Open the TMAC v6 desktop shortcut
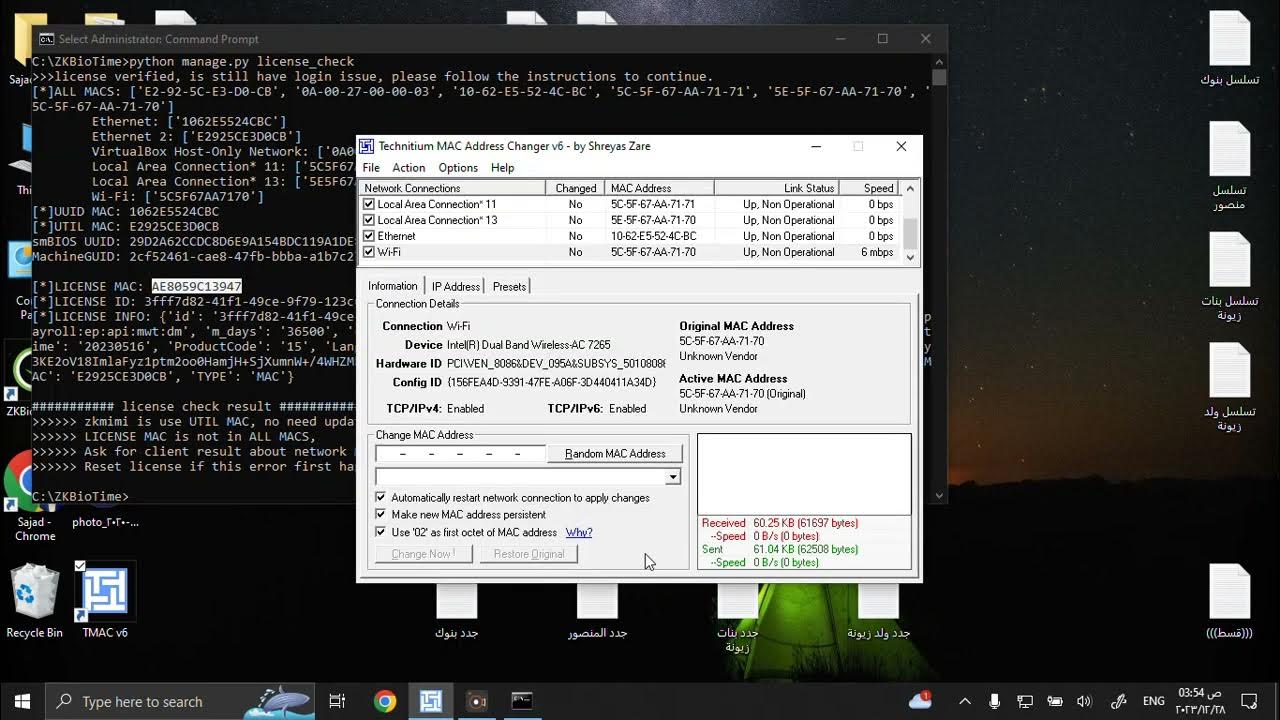1280x720 pixels. pyautogui.click(x=104, y=600)
